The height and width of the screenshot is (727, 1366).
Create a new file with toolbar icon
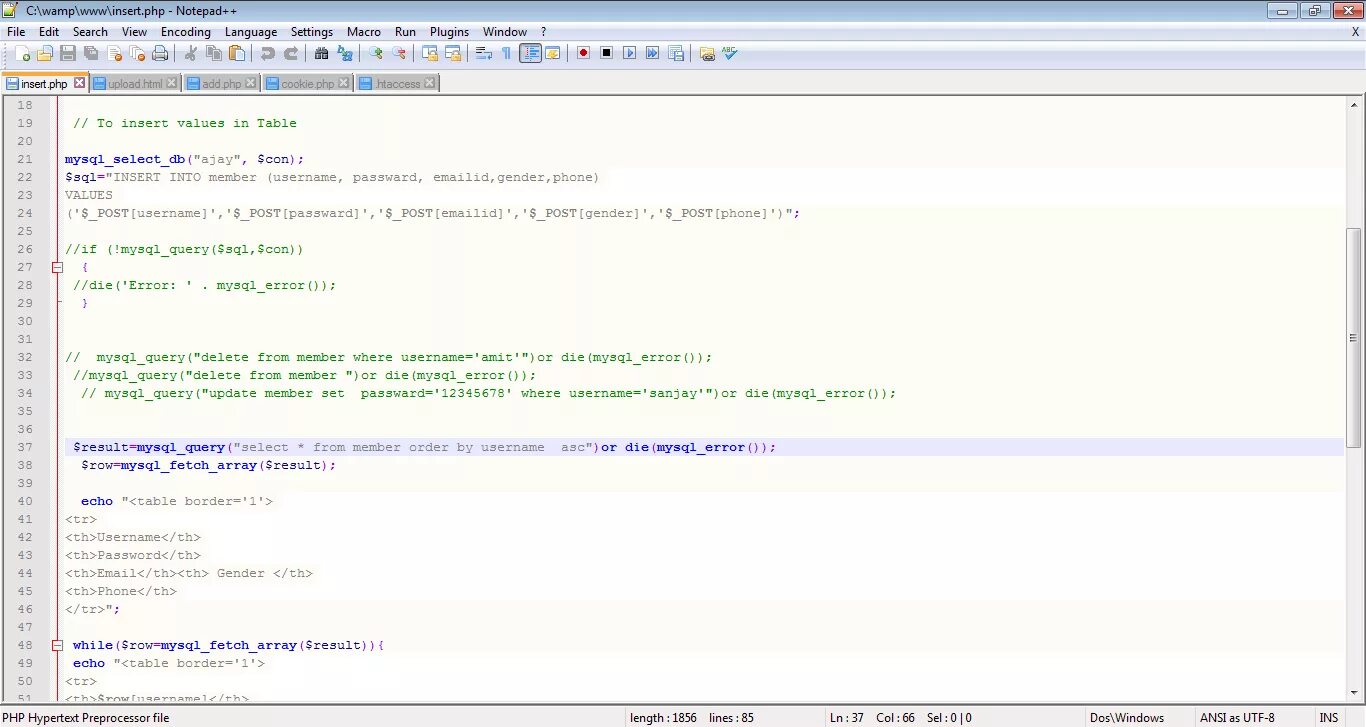click(x=22, y=54)
